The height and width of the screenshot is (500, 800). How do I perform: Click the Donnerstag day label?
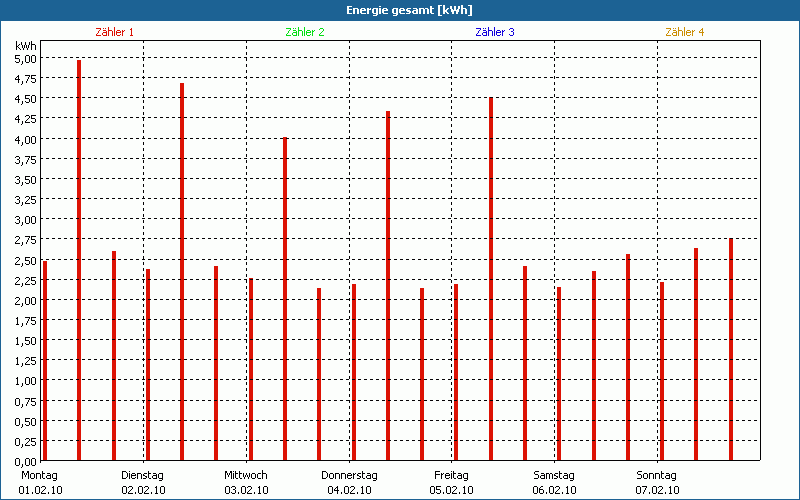[349, 476]
